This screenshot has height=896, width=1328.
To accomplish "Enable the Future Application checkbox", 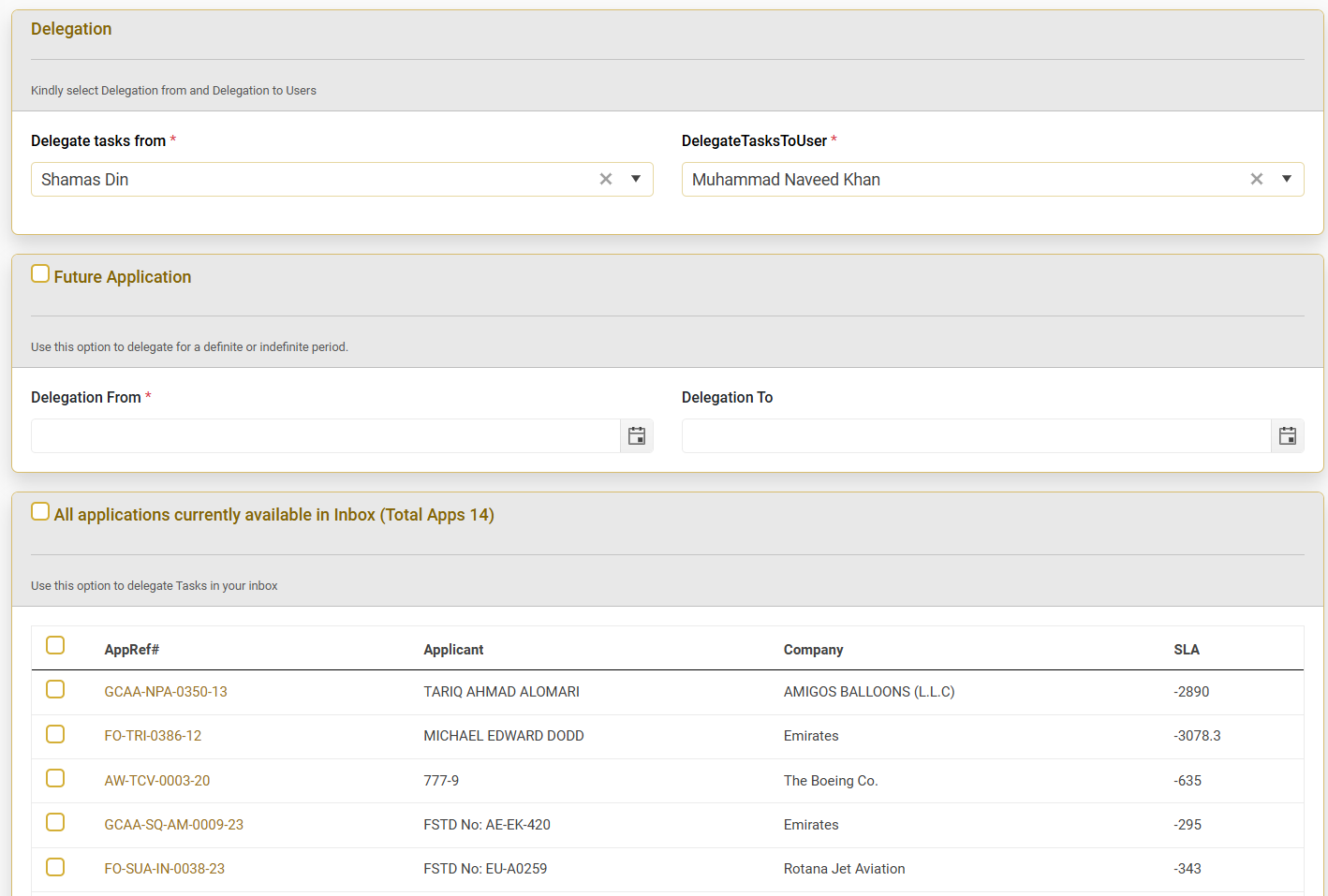I will point(40,274).
